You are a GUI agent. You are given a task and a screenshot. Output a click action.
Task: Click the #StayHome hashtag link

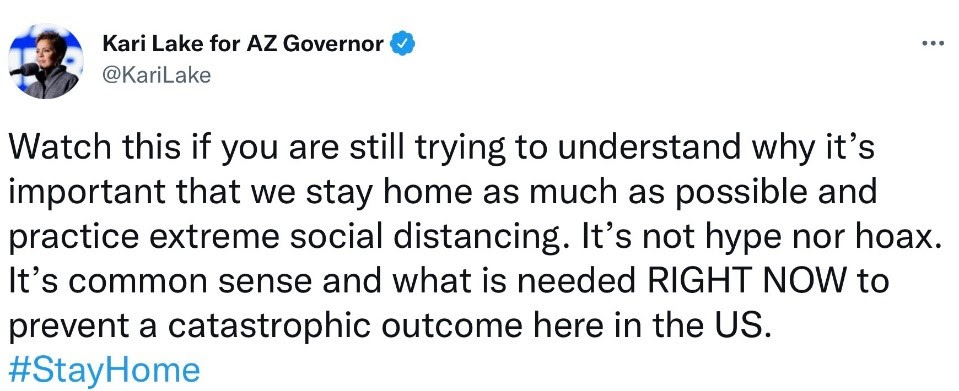[x=104, y=370]
